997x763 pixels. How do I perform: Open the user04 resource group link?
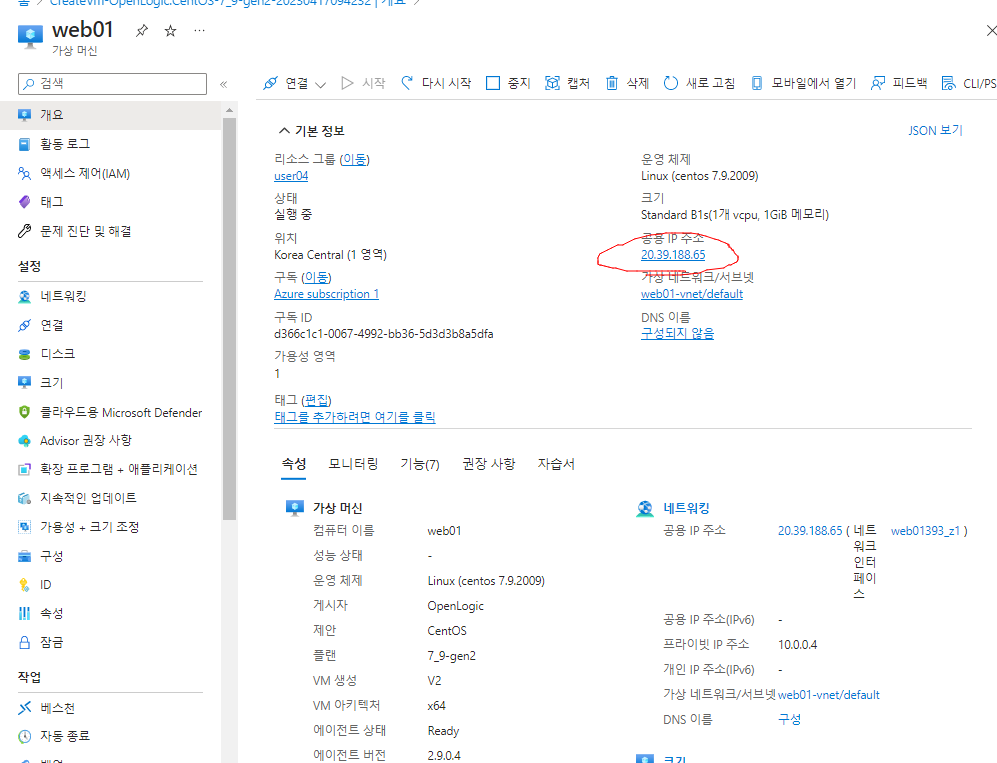tap(291, 176)
